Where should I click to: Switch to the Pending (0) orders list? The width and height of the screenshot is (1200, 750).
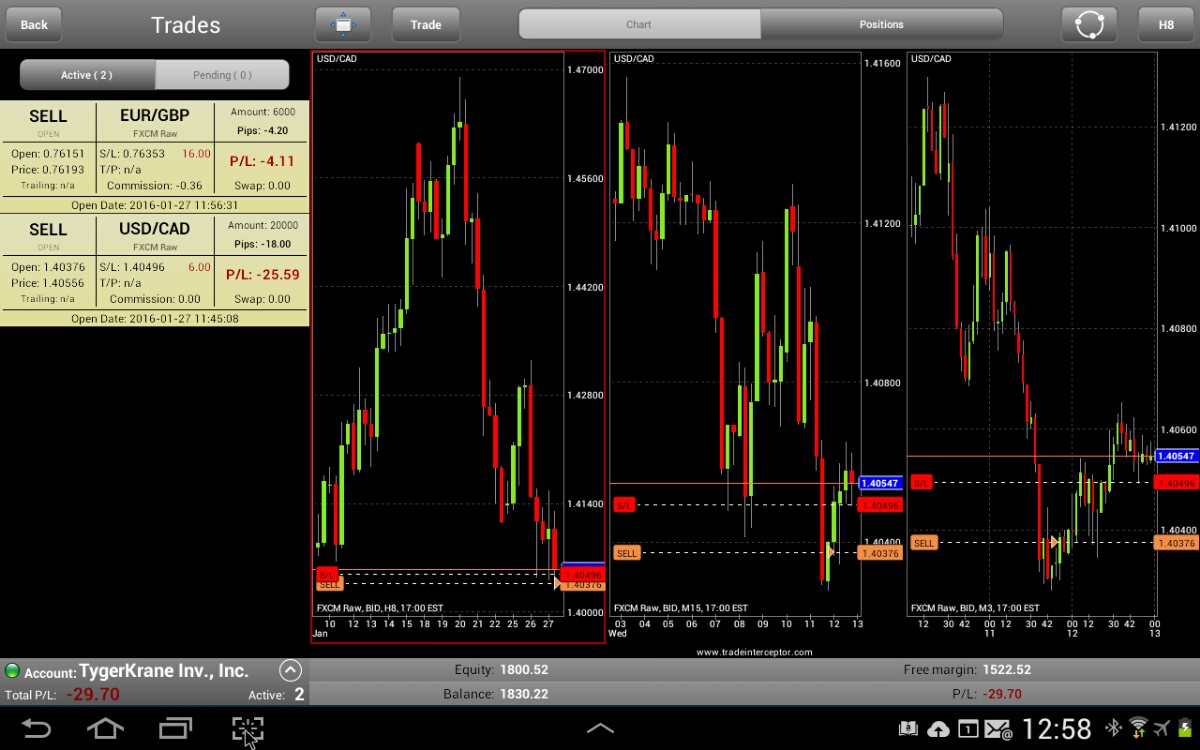(222, 75)
